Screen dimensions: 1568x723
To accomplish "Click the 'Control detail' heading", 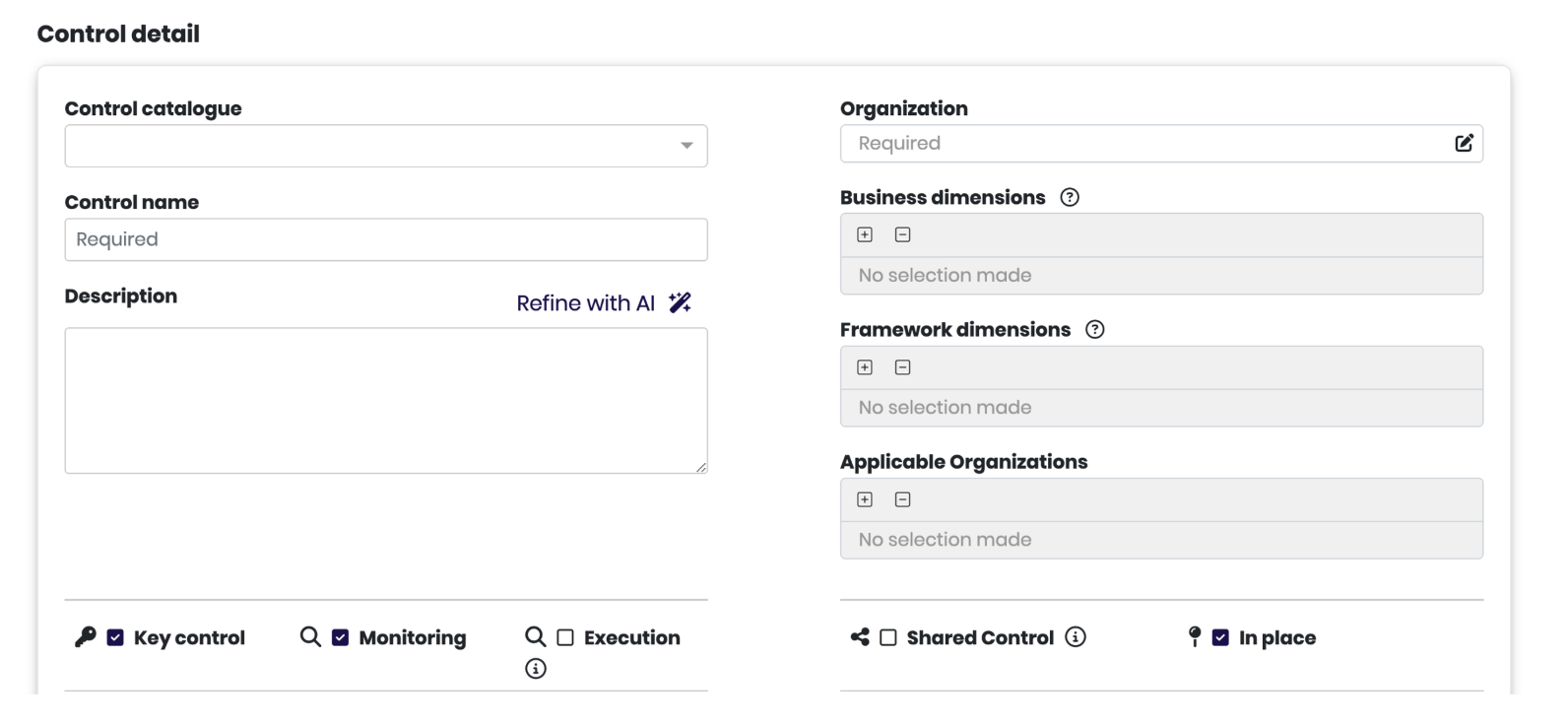I will point(118,33).
